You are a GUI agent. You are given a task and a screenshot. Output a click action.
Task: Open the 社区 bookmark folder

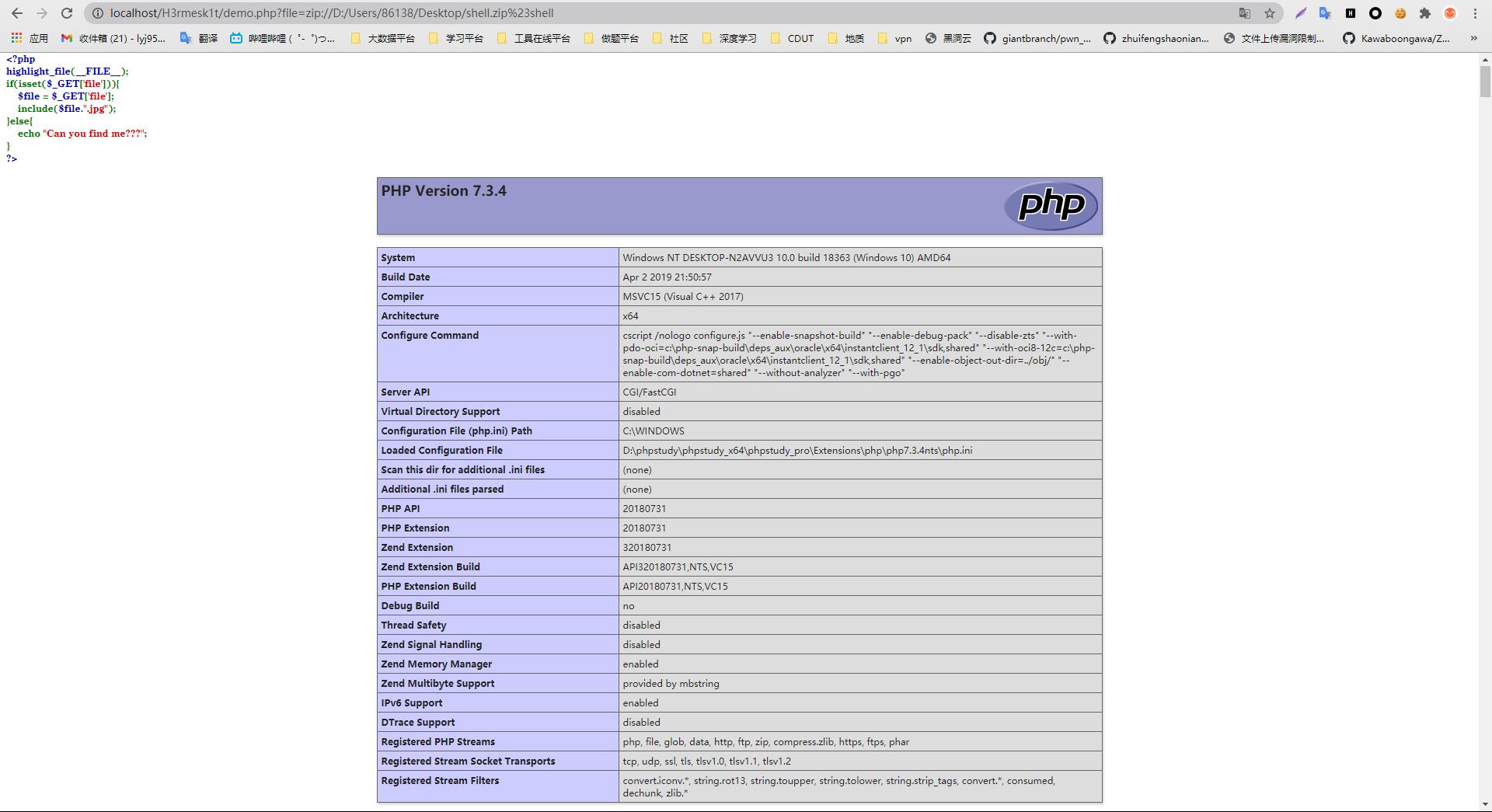pyautogui.click(x=671, y=38)
